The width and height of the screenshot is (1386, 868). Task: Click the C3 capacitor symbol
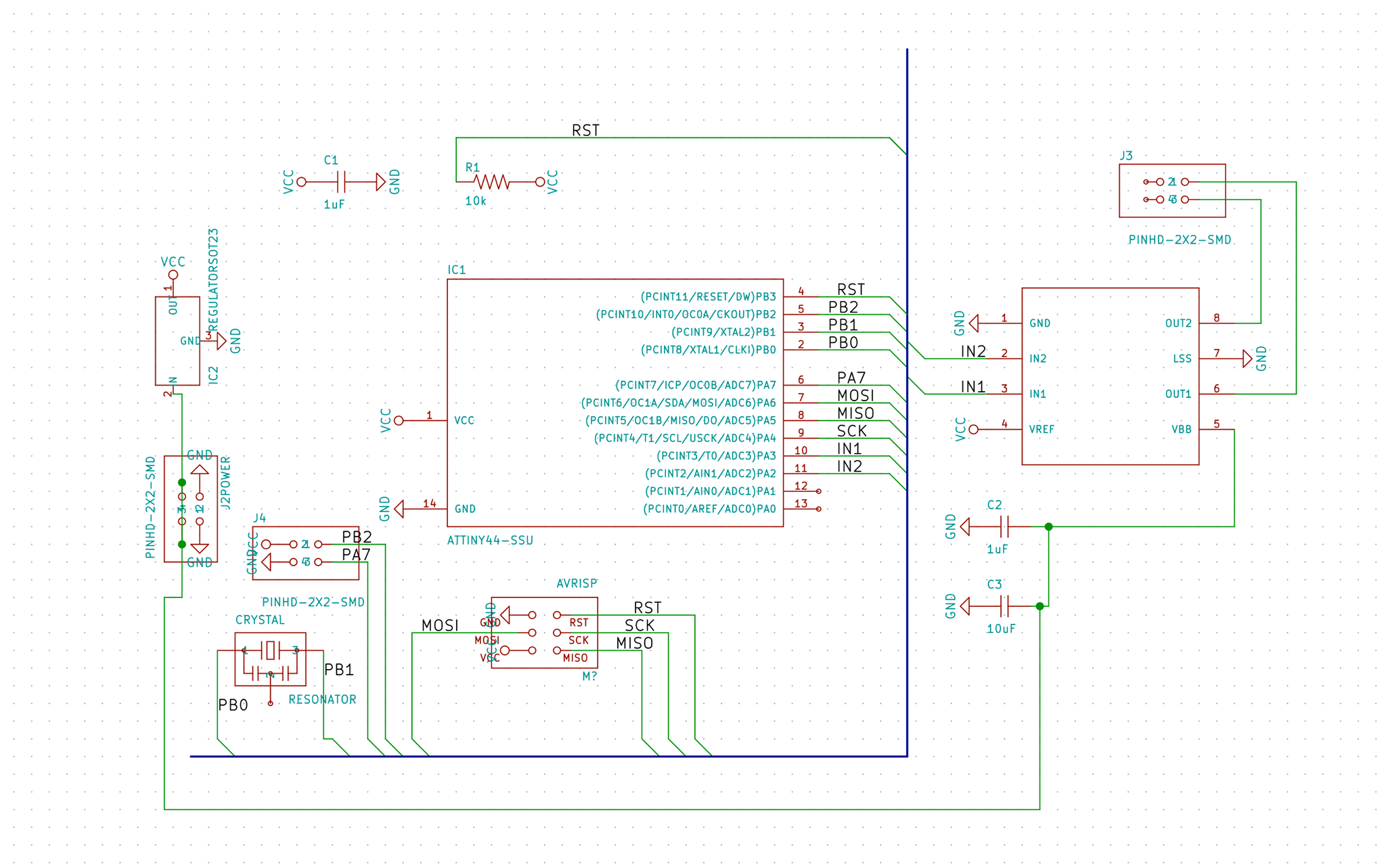point(1004,606)
